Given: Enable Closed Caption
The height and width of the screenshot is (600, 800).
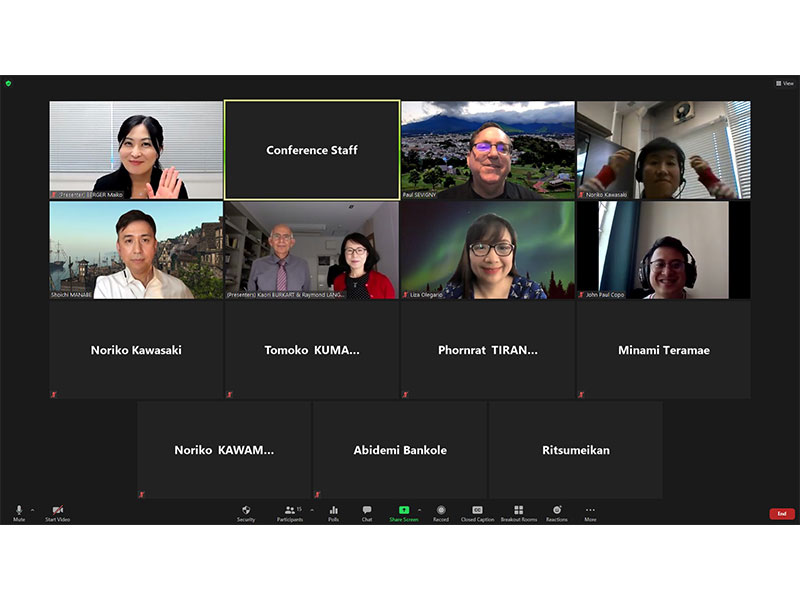Looking at the screenshot, I should click(x=477, y=511).
